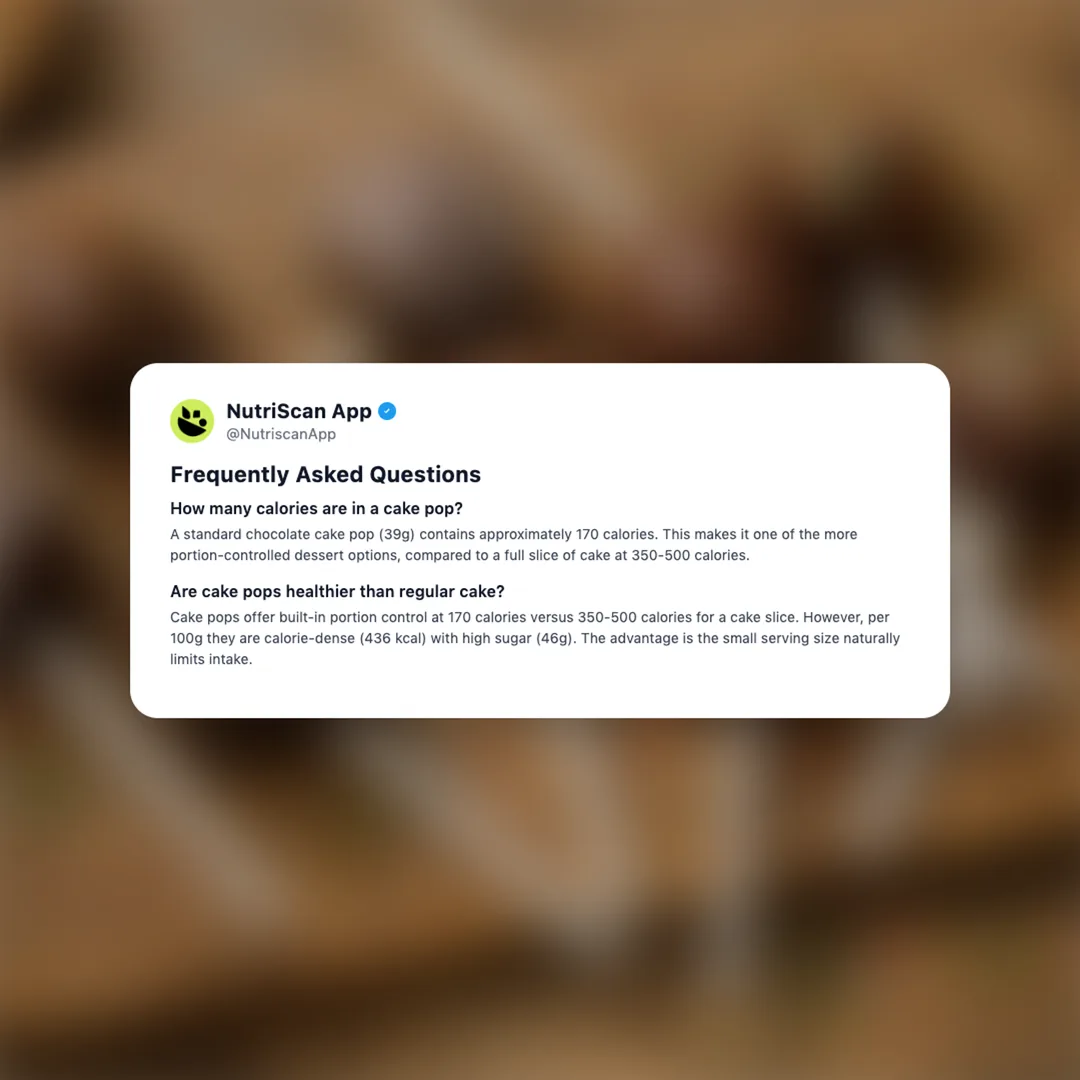Viewport: 1080px width, 1080px height.
Task: Open the @NutriscanApp handle link
Action: 281,434
